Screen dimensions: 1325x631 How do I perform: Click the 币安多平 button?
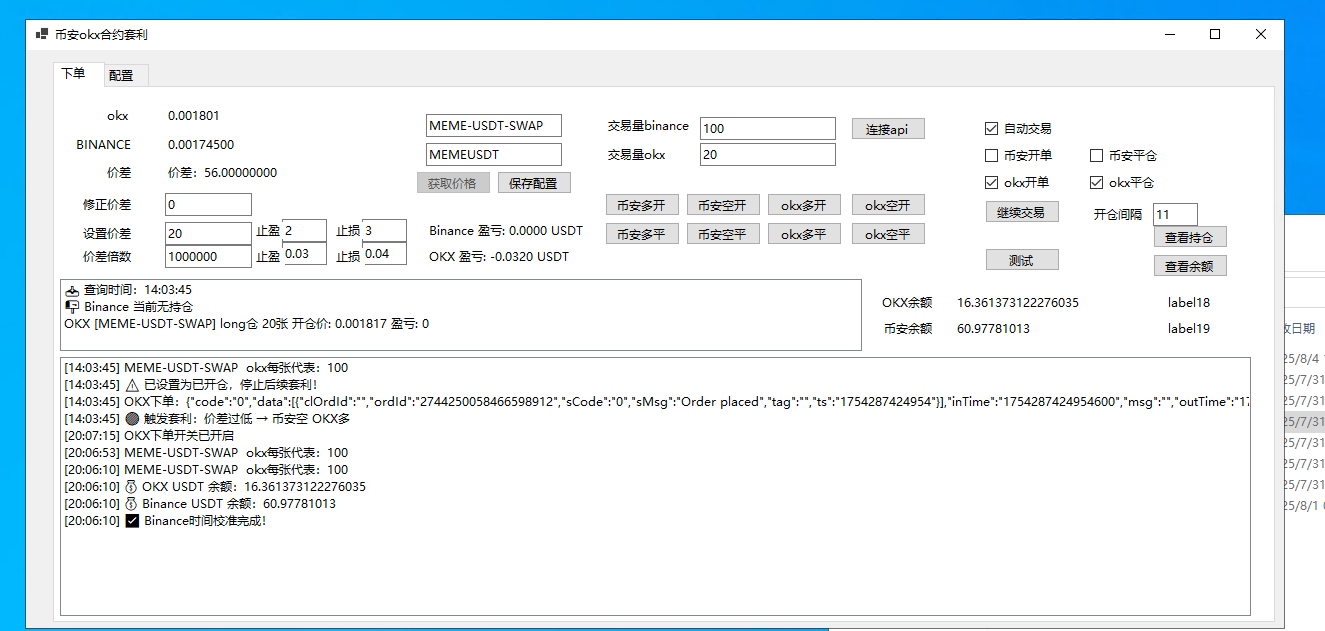click(642, 234)
